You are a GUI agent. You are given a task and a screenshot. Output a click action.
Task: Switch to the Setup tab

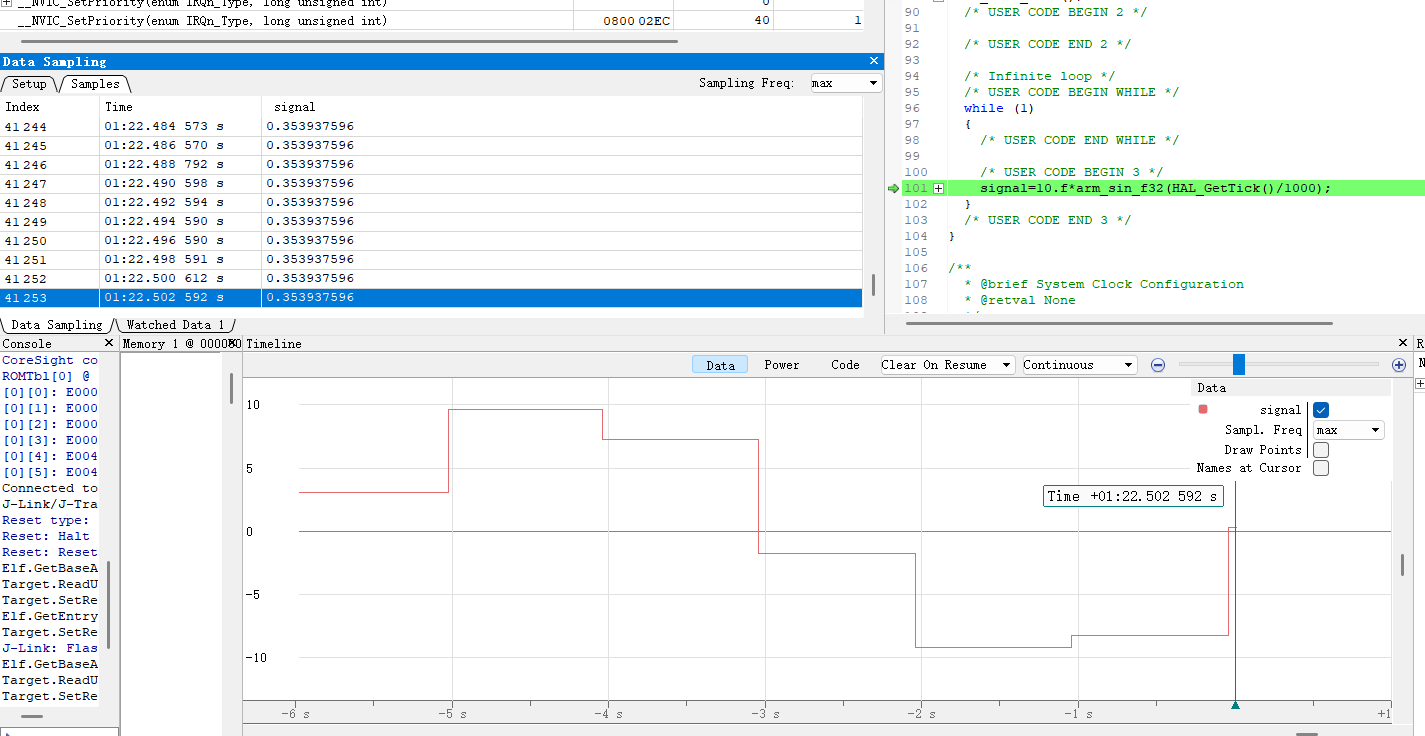(x=29, y=84)
